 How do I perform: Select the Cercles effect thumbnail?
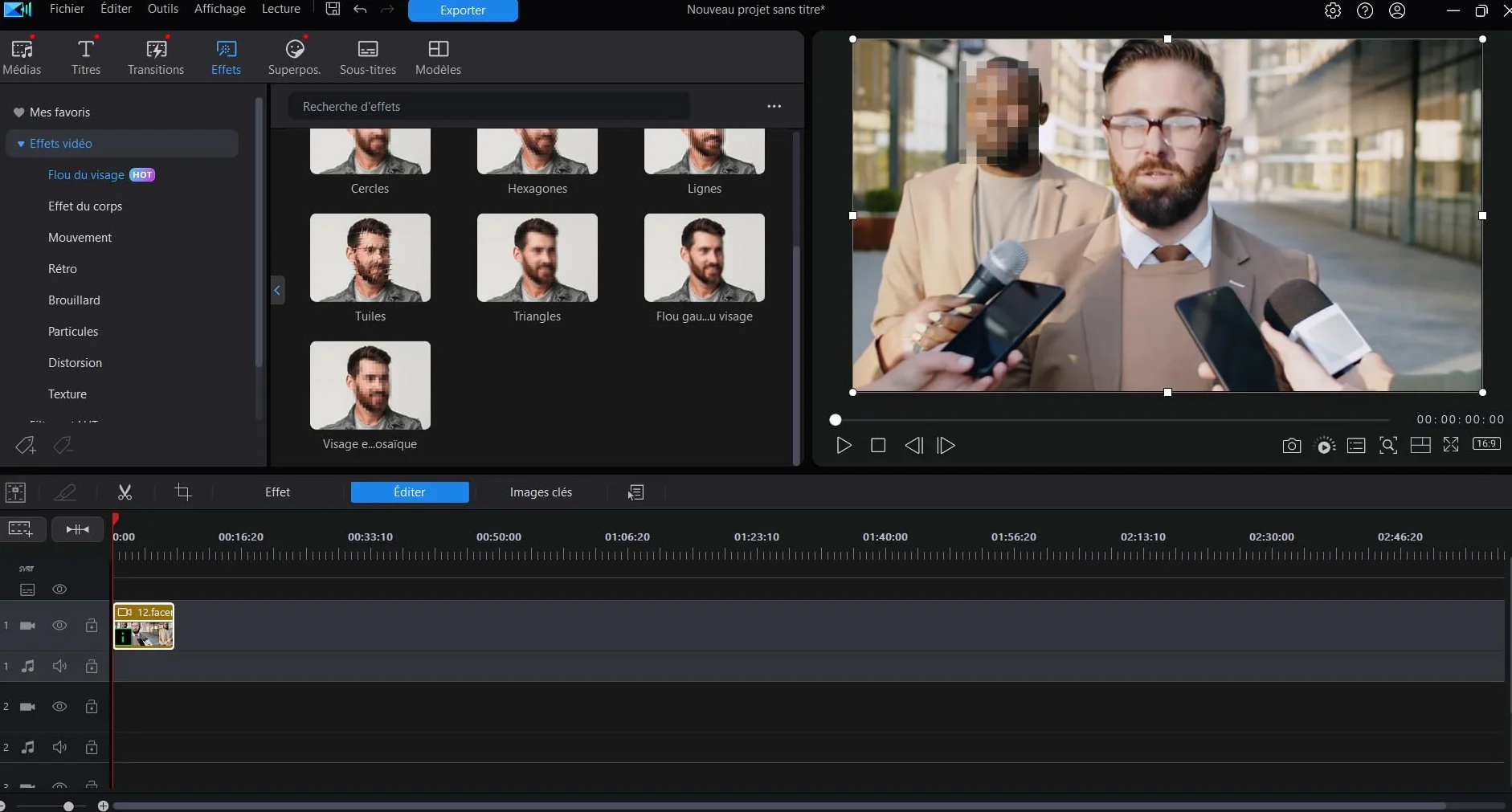pos(370,152)
